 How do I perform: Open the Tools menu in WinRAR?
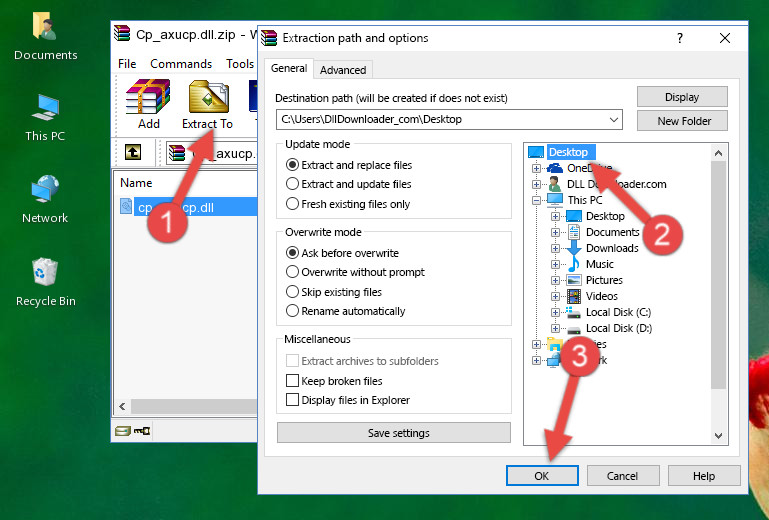pos(240,64)
